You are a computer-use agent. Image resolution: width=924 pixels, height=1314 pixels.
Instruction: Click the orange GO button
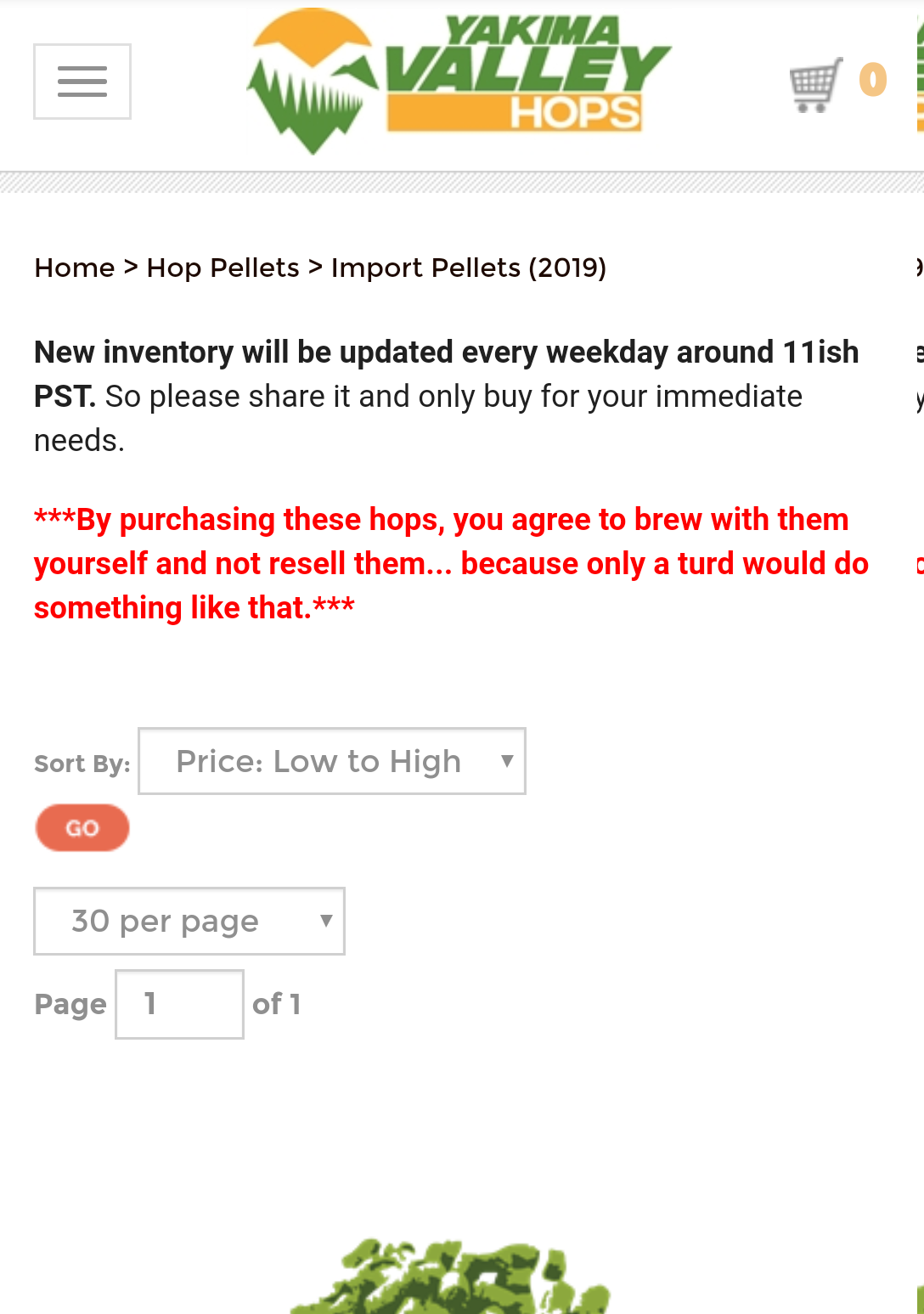tap(82, 828)
